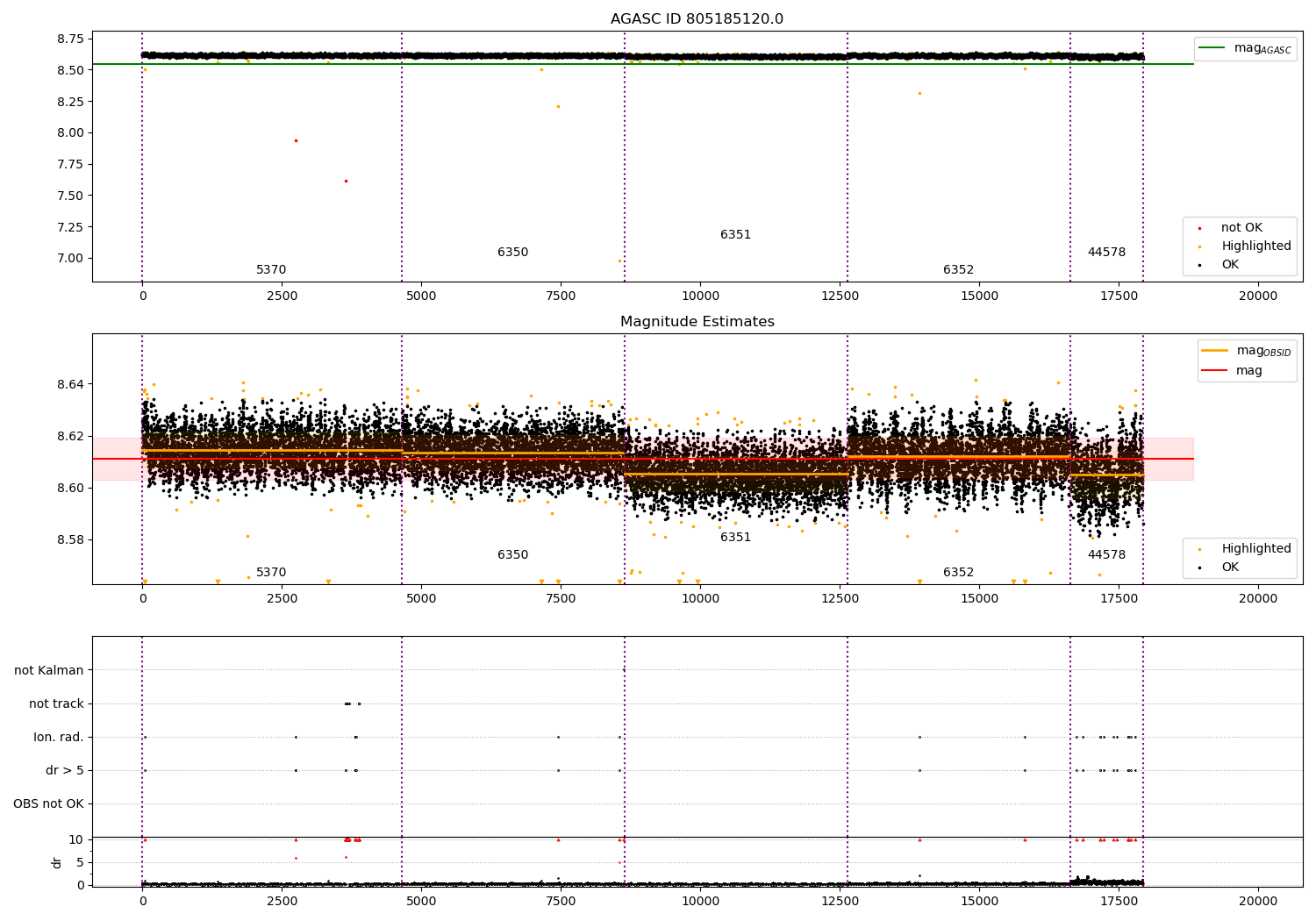Click obsid label 44578 in the top plot
The image size is (1316, 921).
click(x=1106, y=253)
